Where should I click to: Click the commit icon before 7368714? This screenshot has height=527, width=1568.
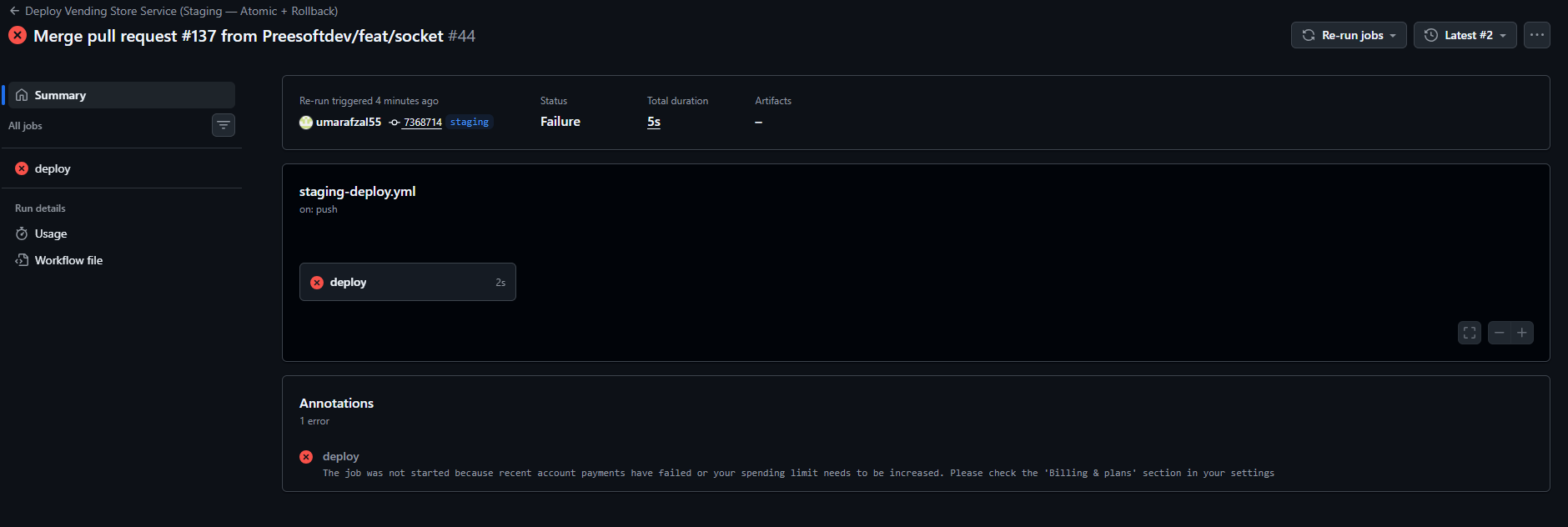click(395, 123)
